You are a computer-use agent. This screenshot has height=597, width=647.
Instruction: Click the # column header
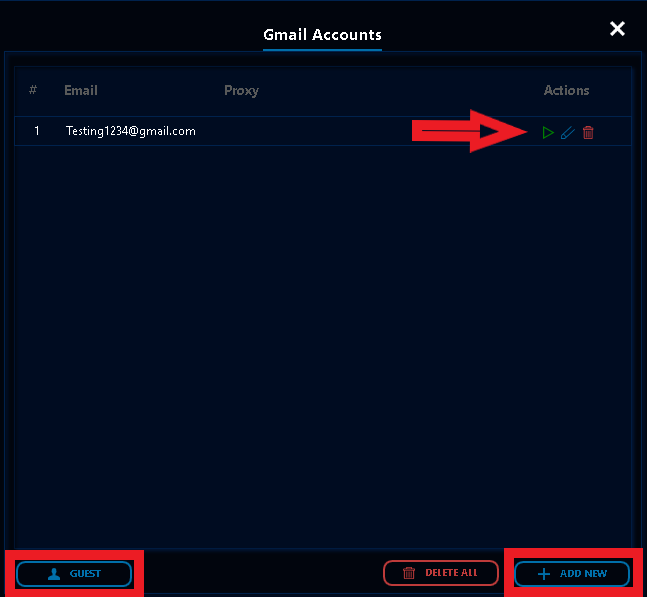(33, 90)
